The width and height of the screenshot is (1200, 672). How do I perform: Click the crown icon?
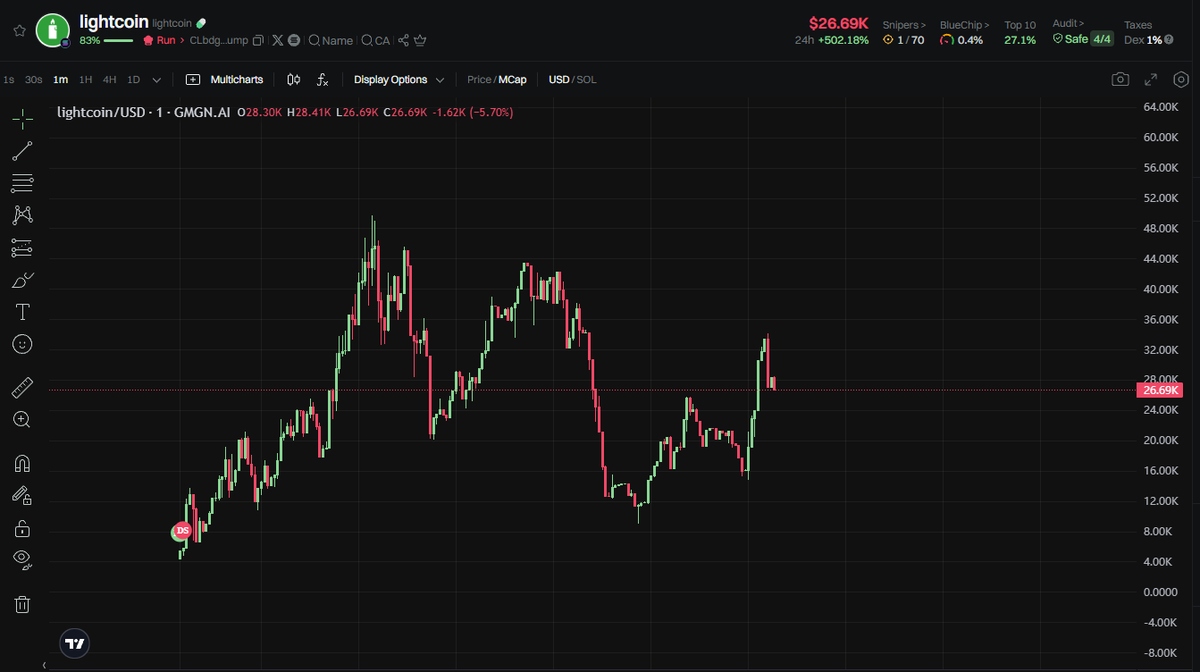coord(420,41)
